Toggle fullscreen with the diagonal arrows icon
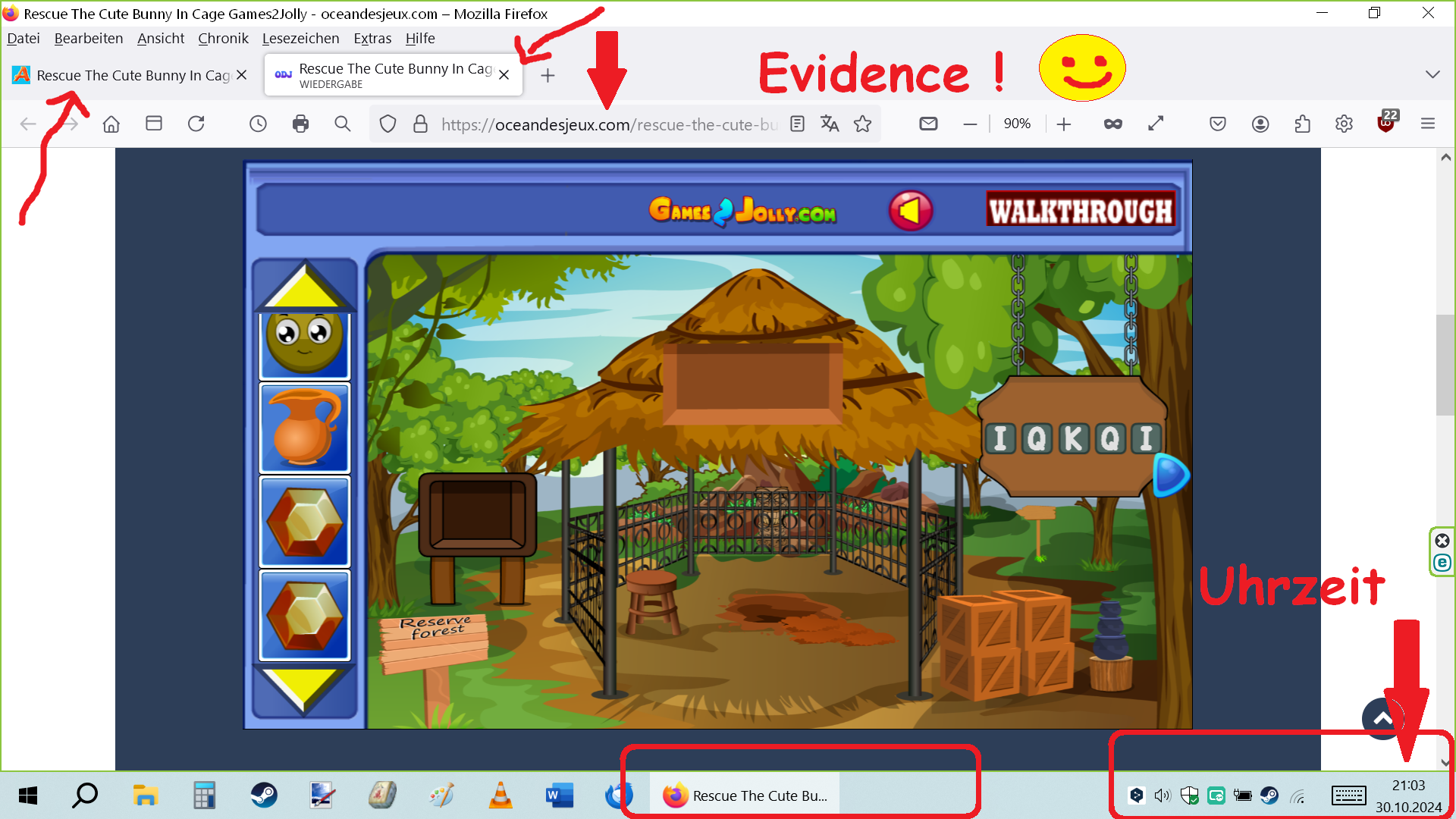 point(1156,124)
